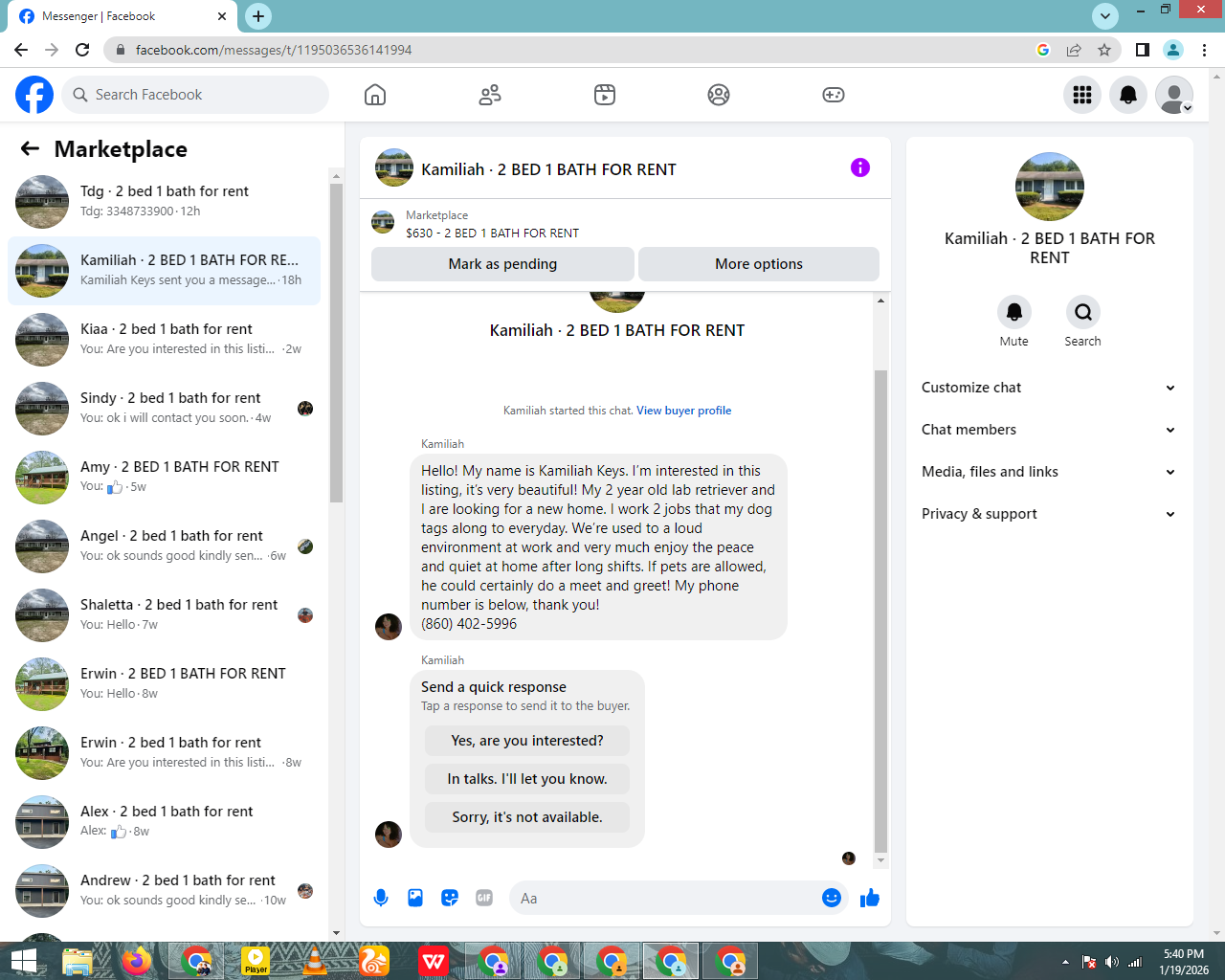Screen dimensions: 1225x980
Task: Expand the Customize chat section
Action: click(1049, 388)
